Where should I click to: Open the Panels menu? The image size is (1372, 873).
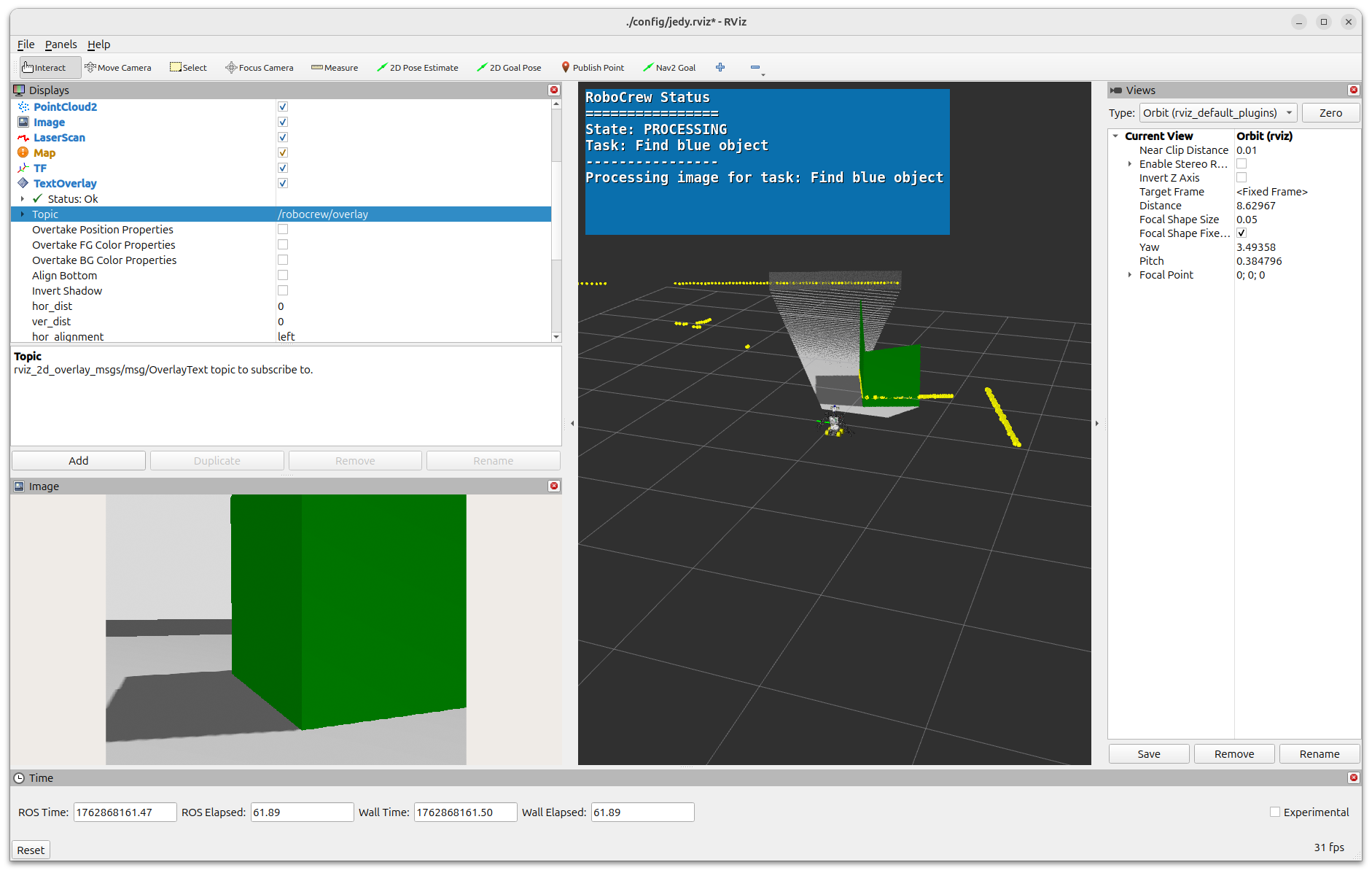pos(61,44)
